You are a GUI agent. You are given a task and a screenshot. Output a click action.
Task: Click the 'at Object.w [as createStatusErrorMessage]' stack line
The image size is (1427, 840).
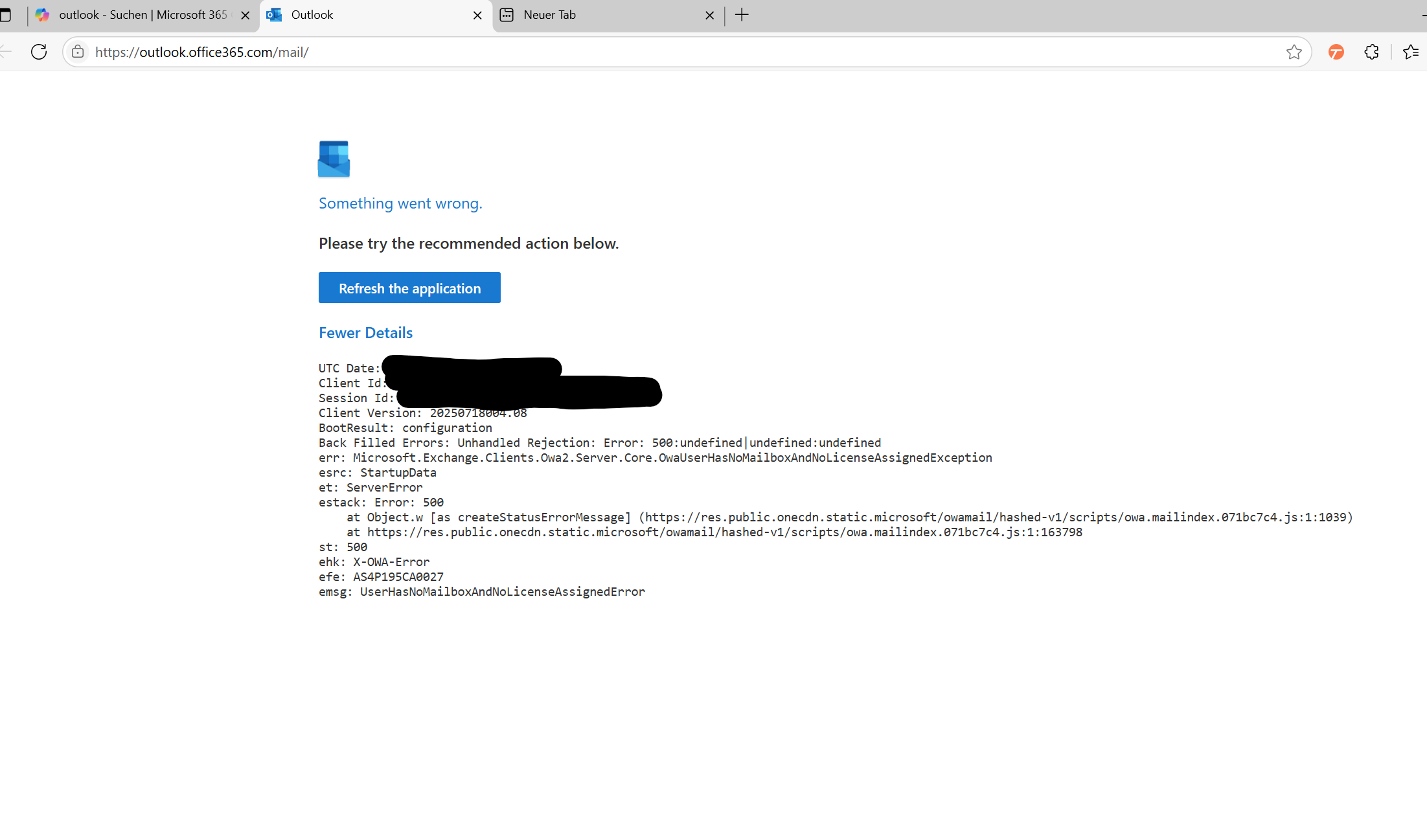coord(850,517)
